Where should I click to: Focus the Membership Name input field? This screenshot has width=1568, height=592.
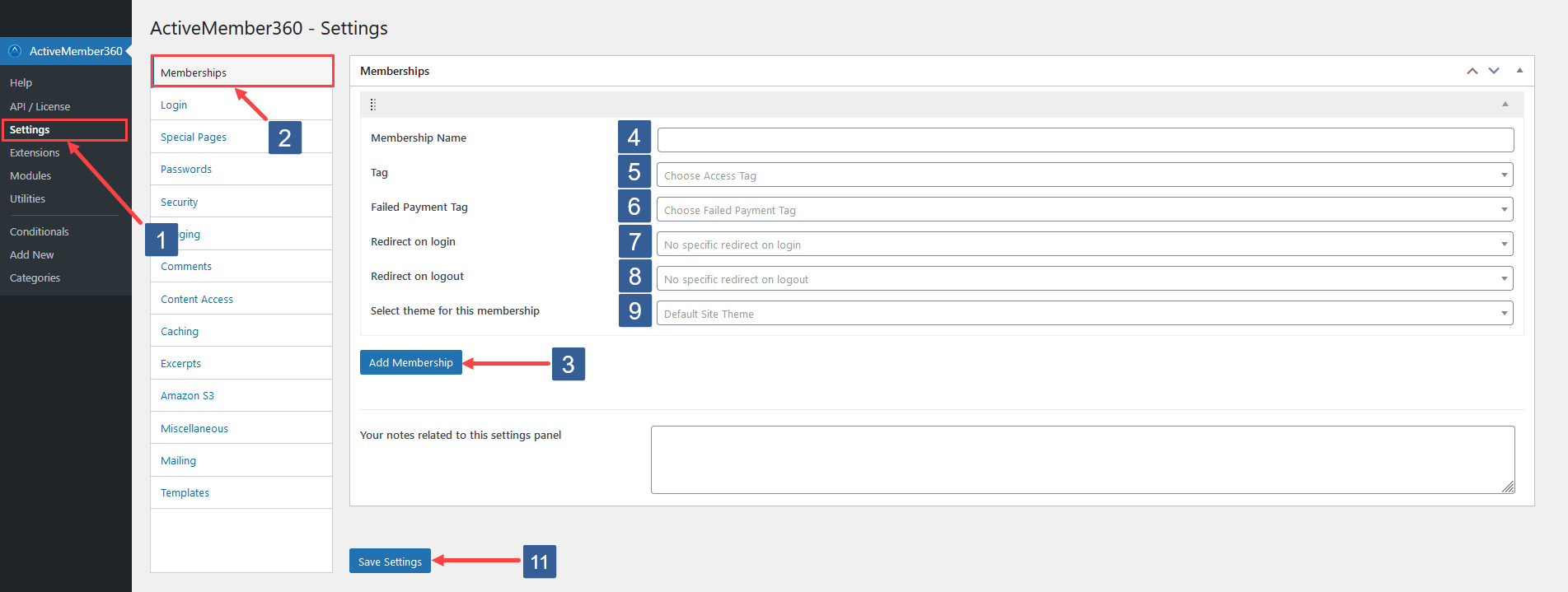click(x=1085, y=140)
